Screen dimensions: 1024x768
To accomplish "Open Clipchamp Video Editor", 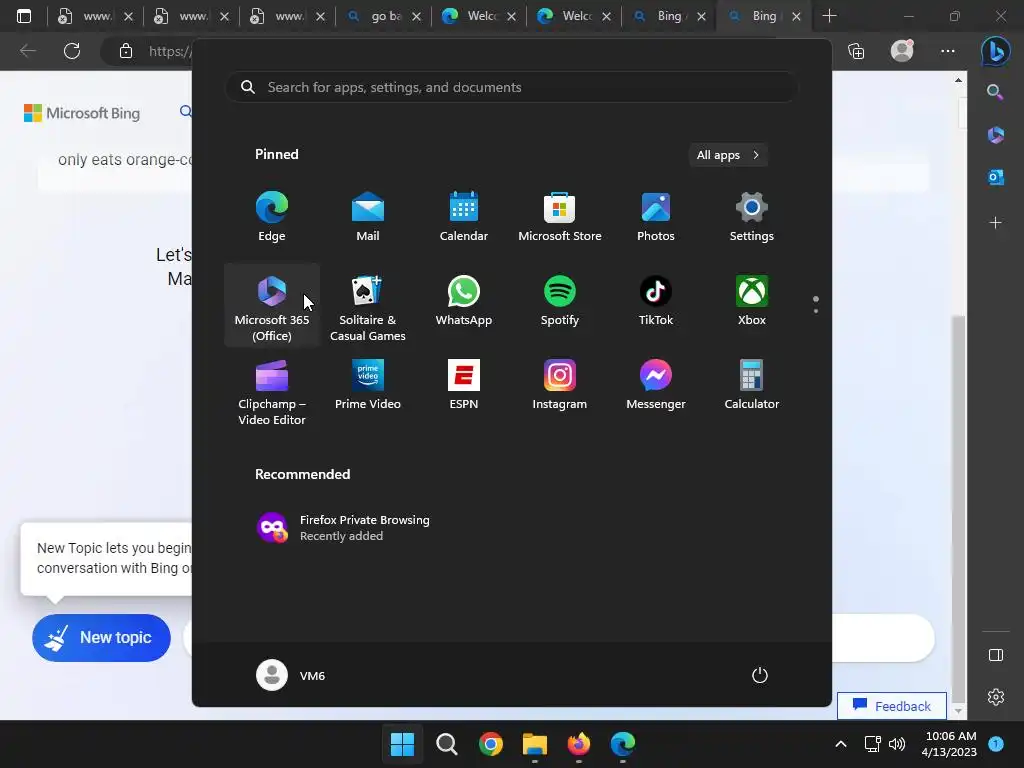I will 272,391.
